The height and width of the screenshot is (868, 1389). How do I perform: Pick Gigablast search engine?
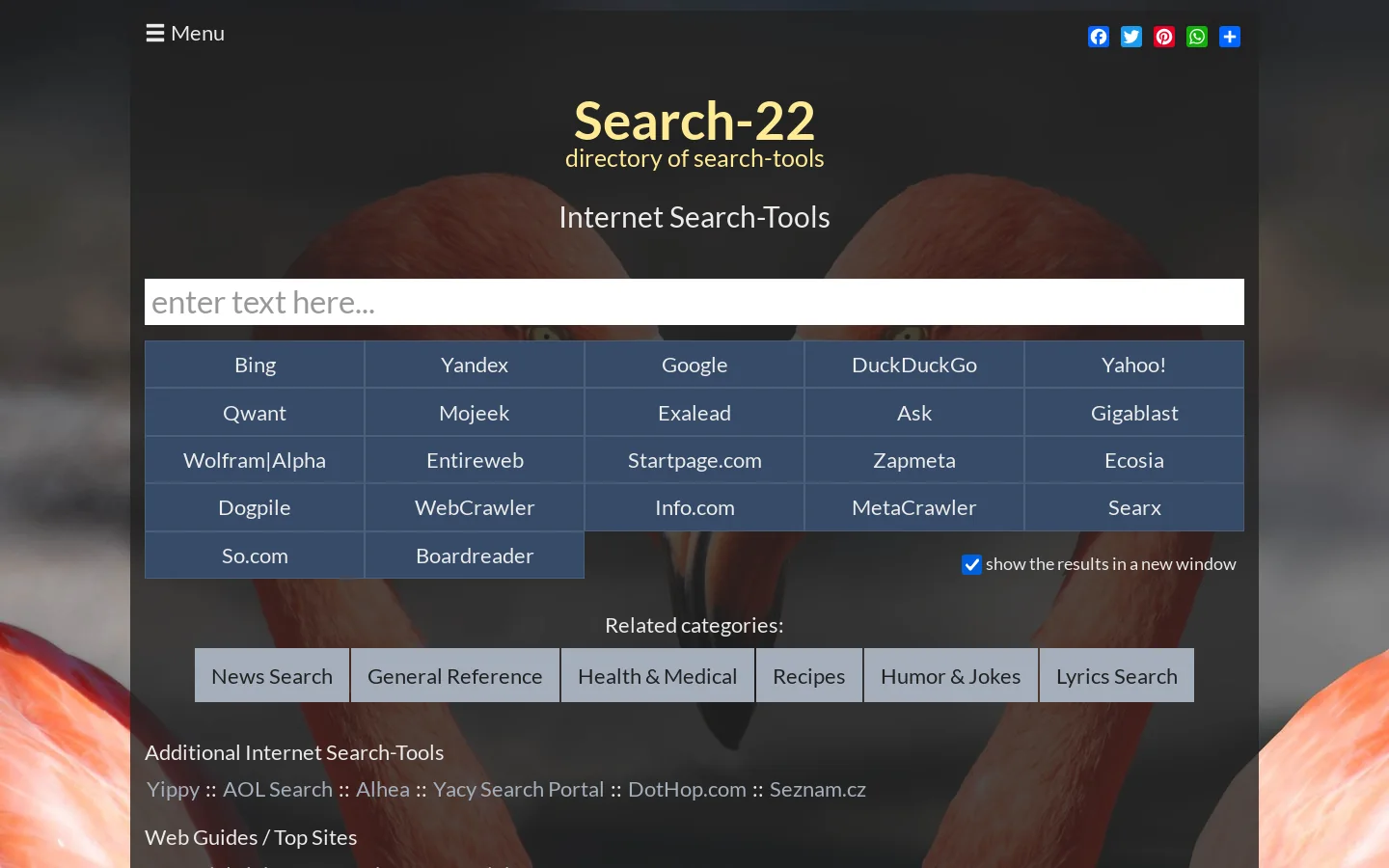pos(1134,413)
